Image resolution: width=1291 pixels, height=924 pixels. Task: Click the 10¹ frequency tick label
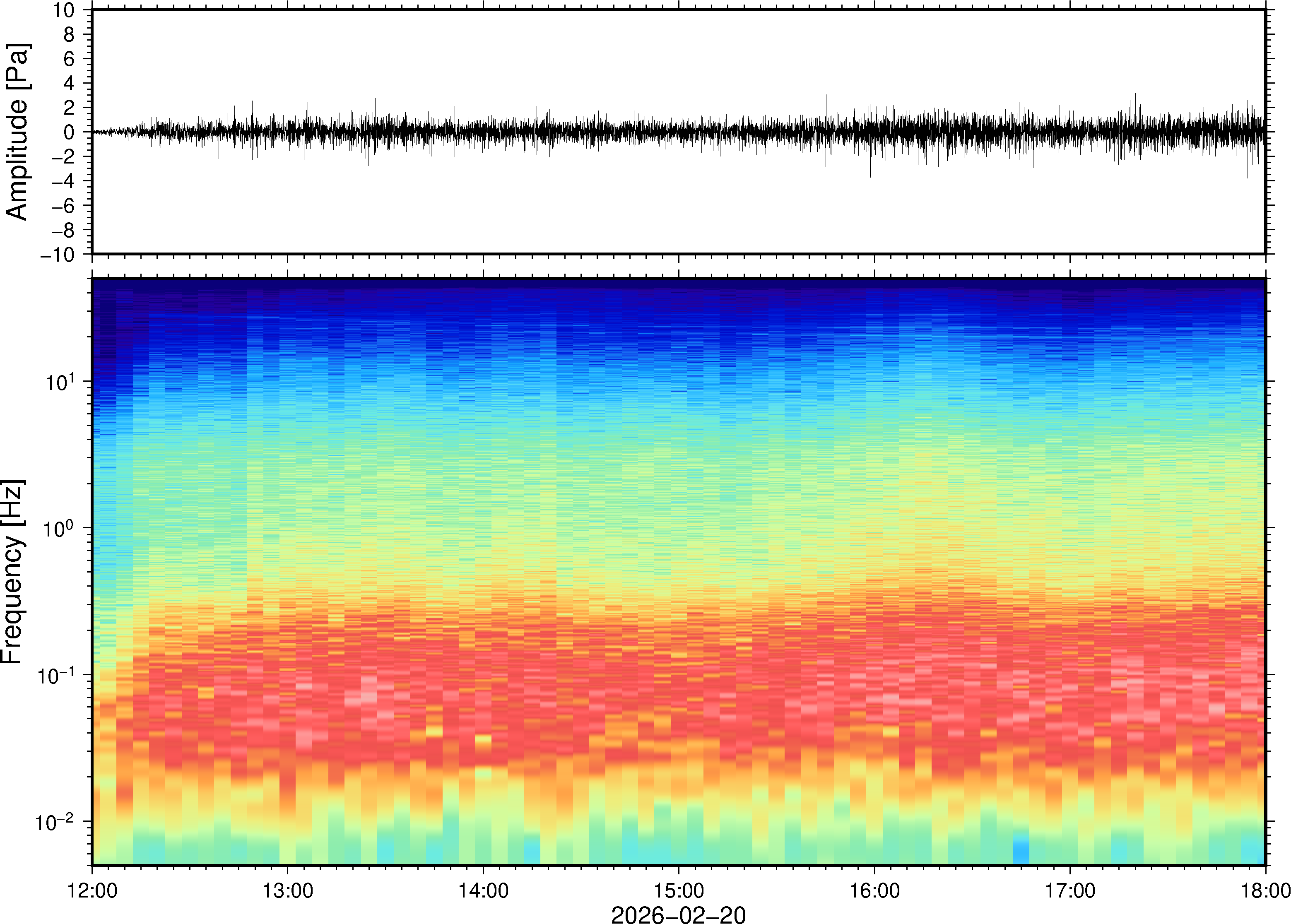coord(60,382)
